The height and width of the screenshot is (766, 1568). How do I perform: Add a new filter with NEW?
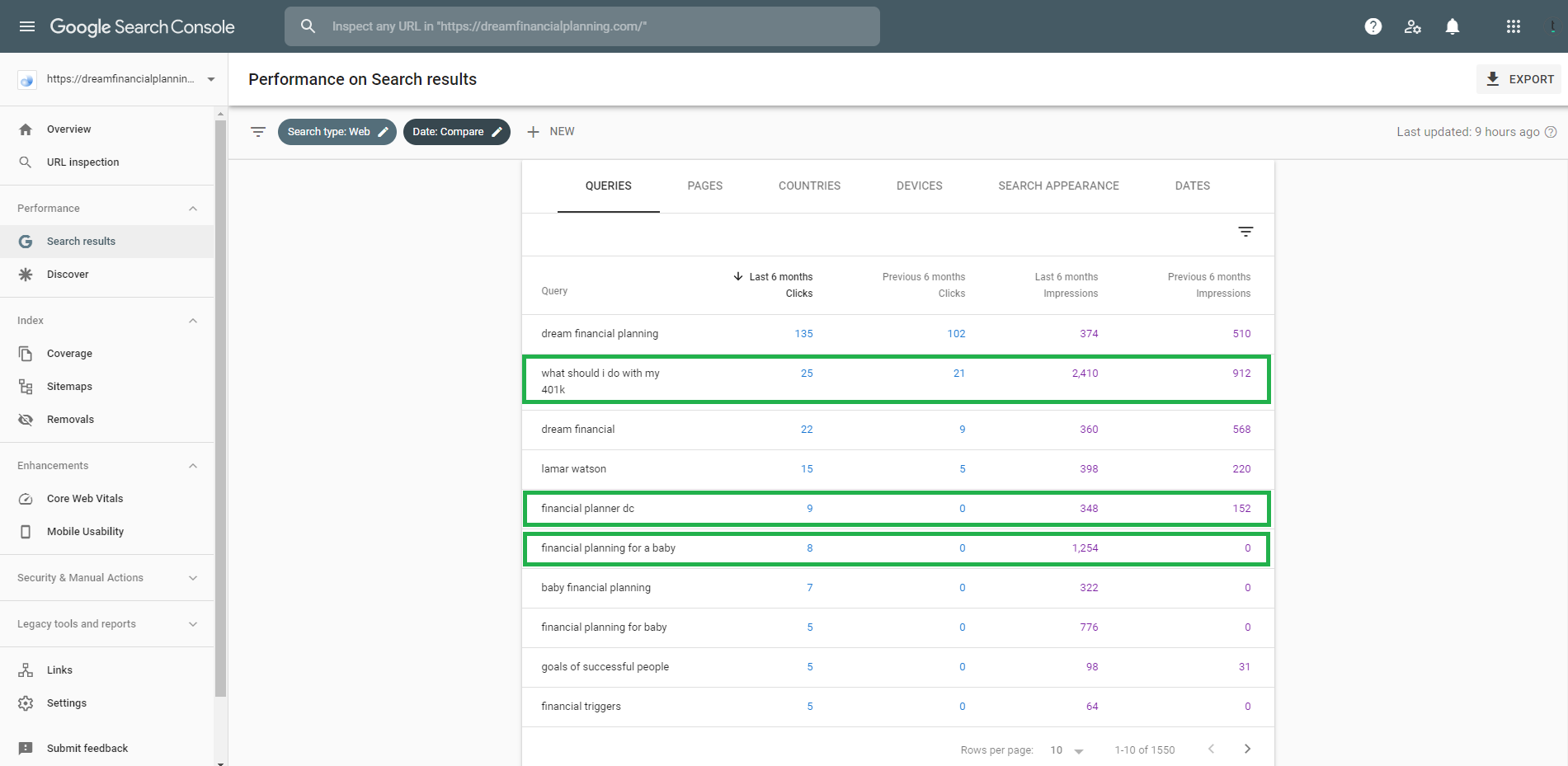pos(551,132)
